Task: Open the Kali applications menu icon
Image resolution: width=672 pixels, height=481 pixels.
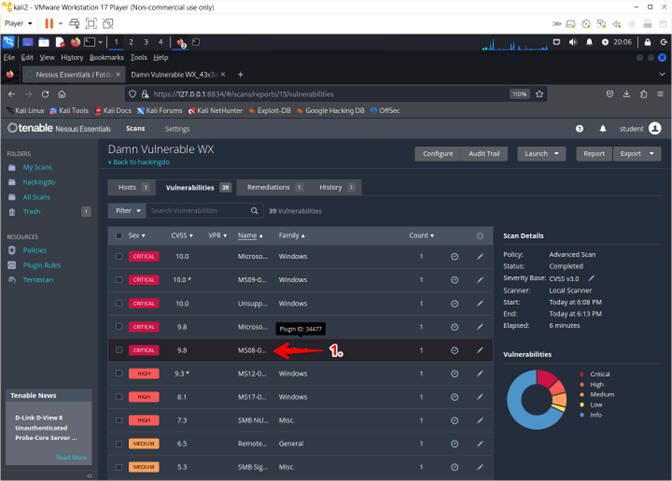Action: click(x=9, y=42)
